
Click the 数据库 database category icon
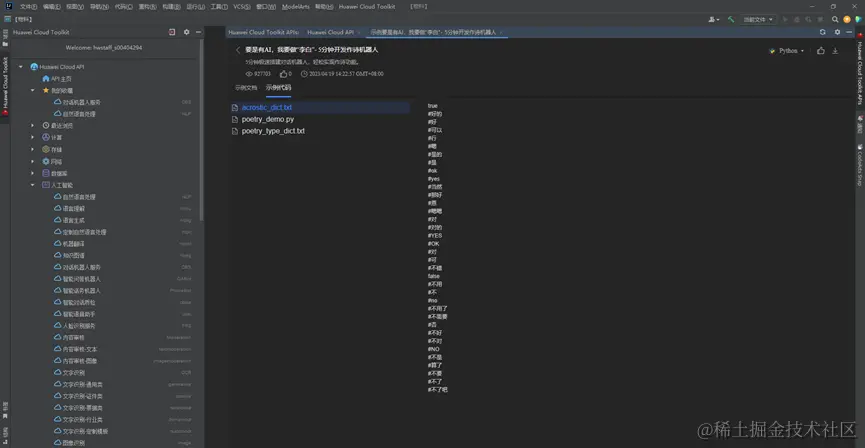click(x=46, y=173)
